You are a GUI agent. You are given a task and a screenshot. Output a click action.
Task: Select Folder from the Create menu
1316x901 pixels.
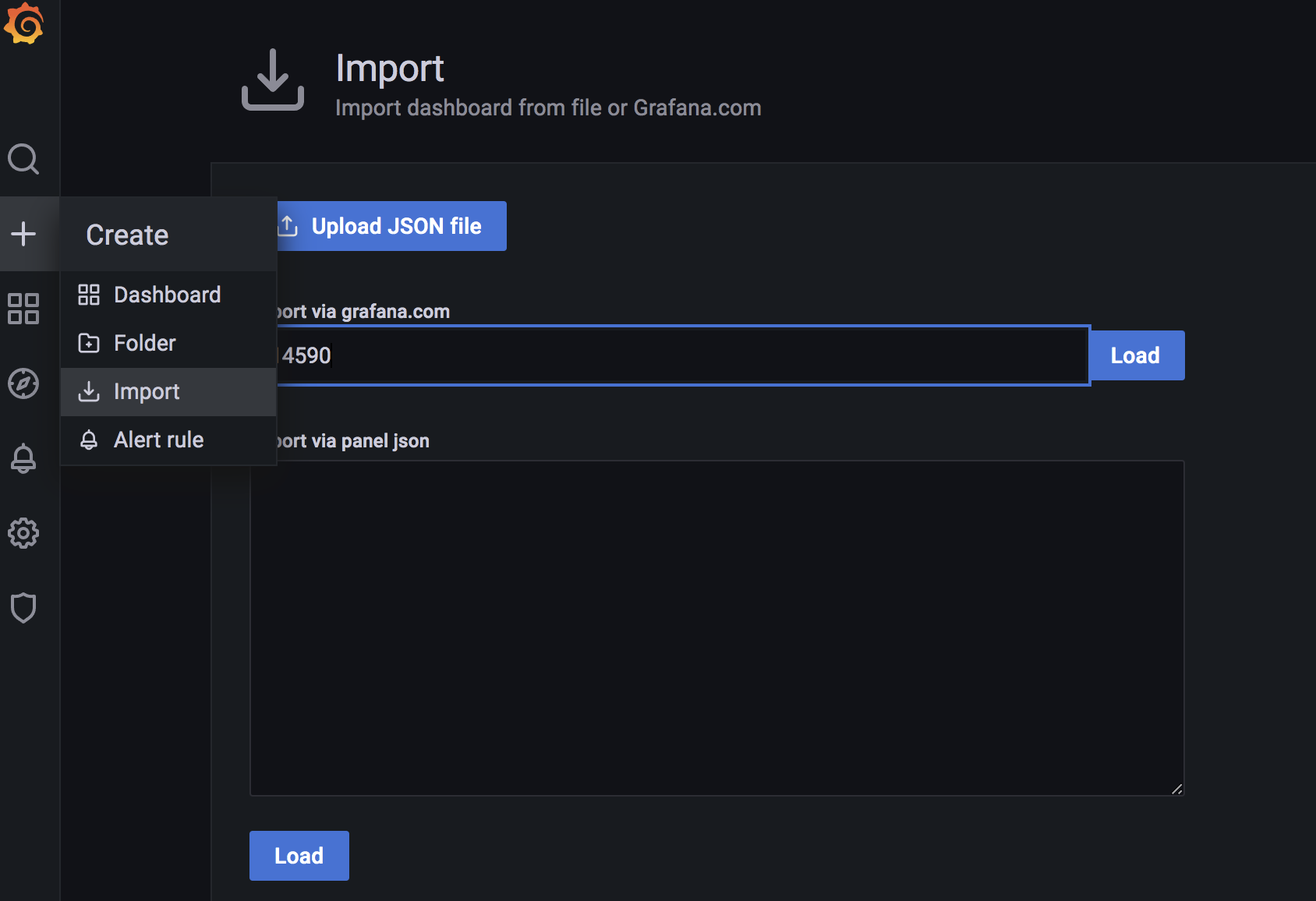coord(168,343)
